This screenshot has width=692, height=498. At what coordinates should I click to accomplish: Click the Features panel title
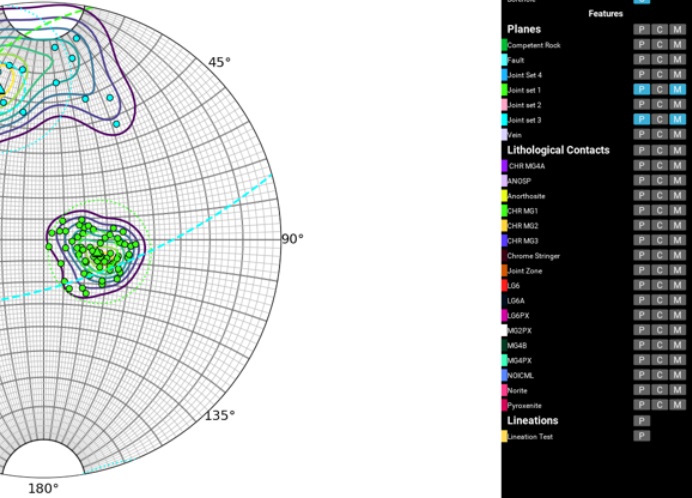click(x=606, y=14)
